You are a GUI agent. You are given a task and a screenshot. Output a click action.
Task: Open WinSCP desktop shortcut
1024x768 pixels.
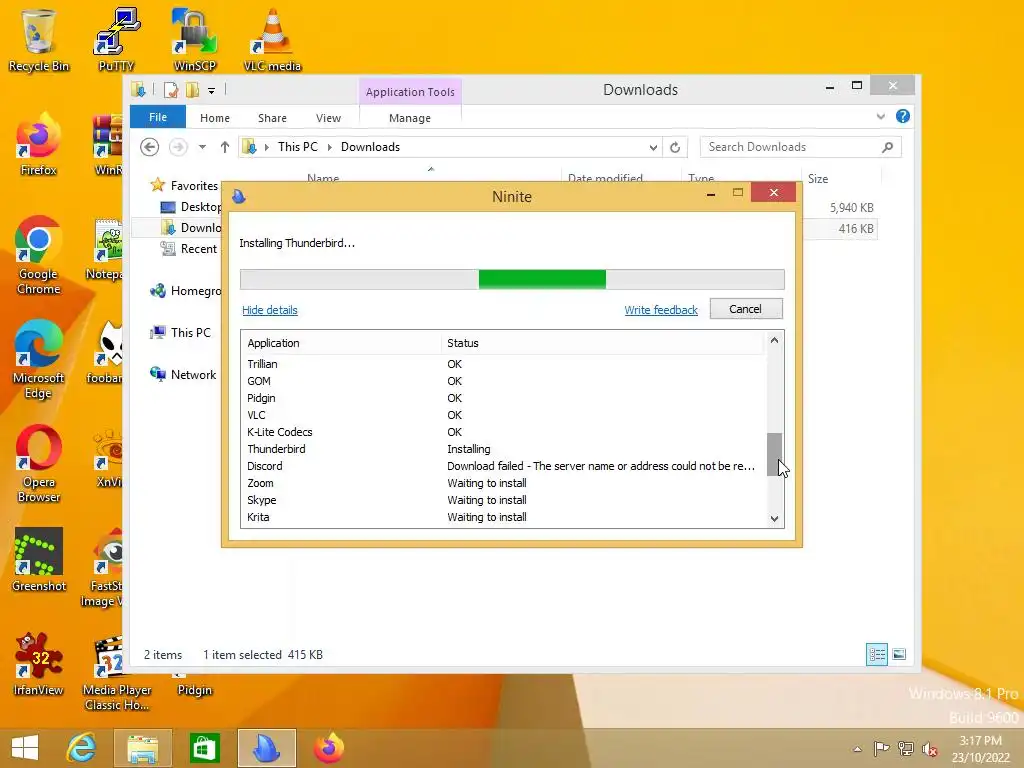coord(195,39)
